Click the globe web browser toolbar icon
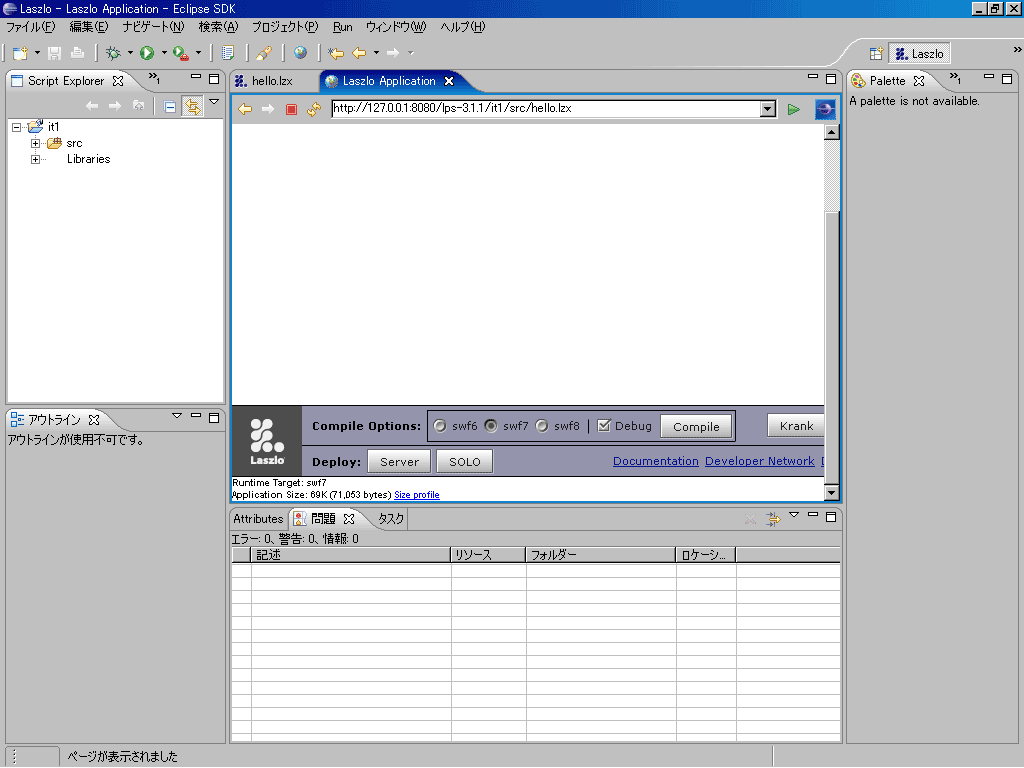Screen dimensions: 1024x768 (x=300, y=53)
